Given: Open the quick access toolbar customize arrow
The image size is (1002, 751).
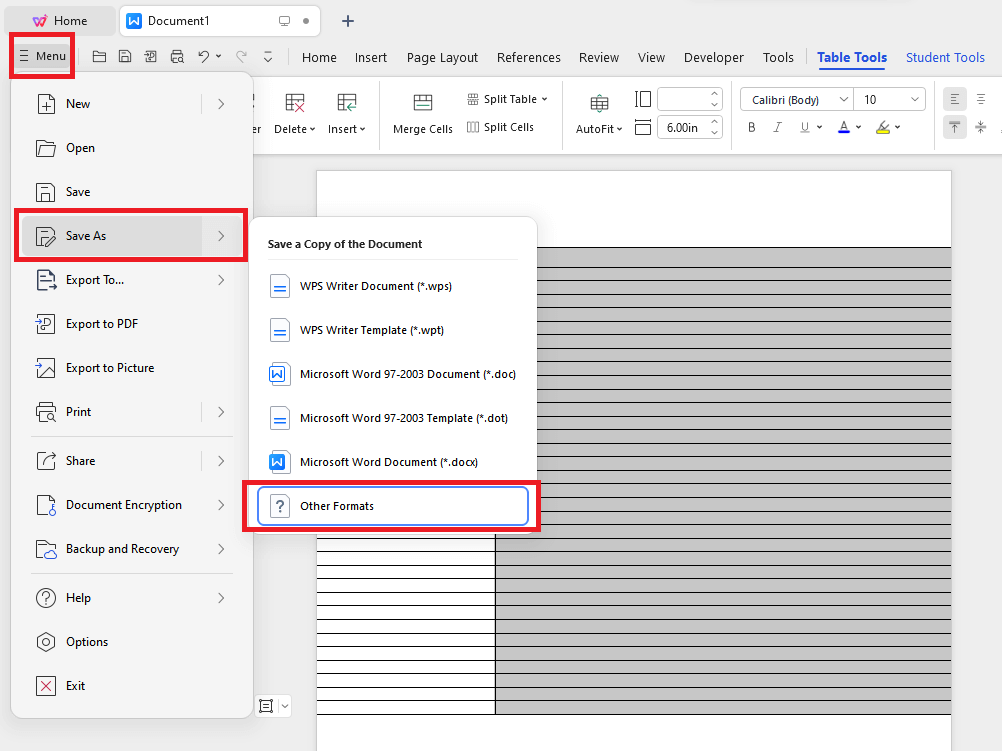Looking at the screenshot, I should coord(268,58).
